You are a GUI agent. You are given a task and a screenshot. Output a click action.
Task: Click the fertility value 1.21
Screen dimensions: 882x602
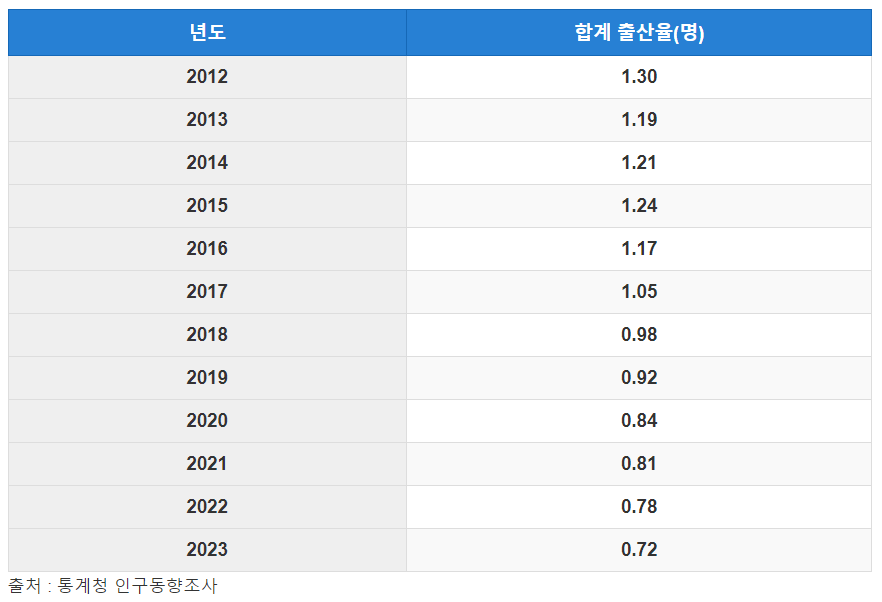pyautogui.click(x=639, y=163)
